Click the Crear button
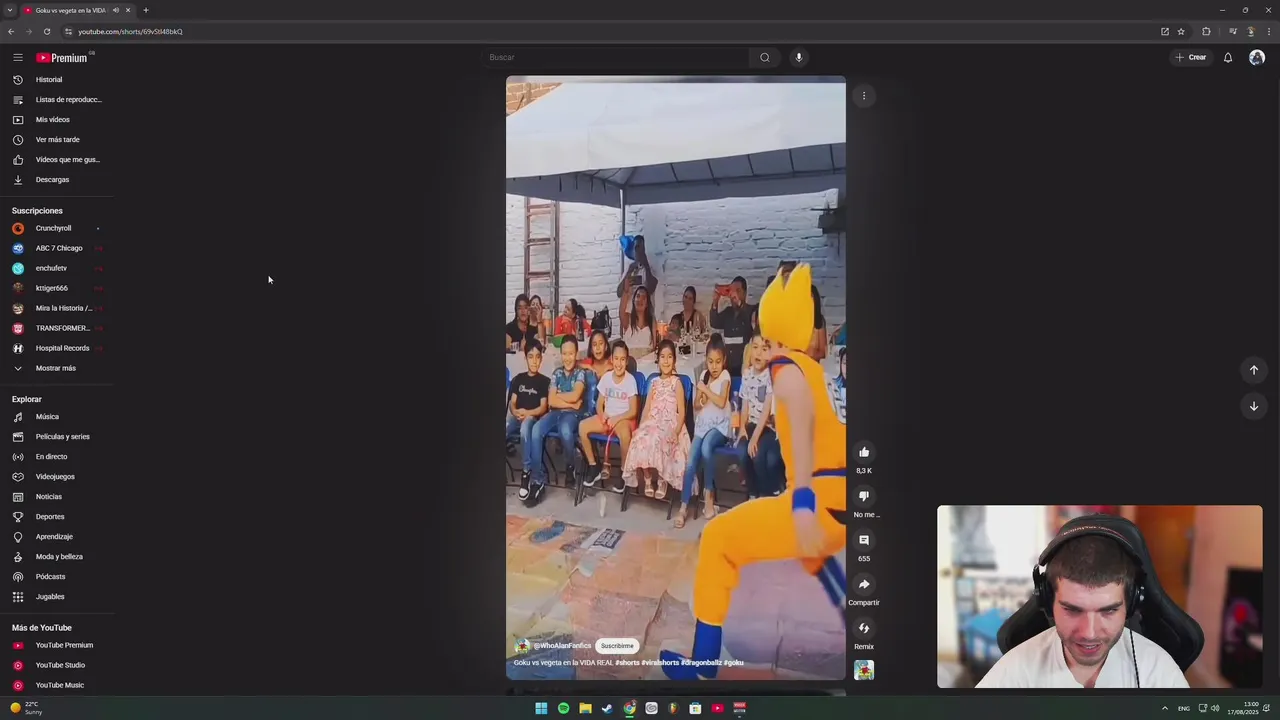Viewport: 1280px width, 720px height. click(1191, 57)
